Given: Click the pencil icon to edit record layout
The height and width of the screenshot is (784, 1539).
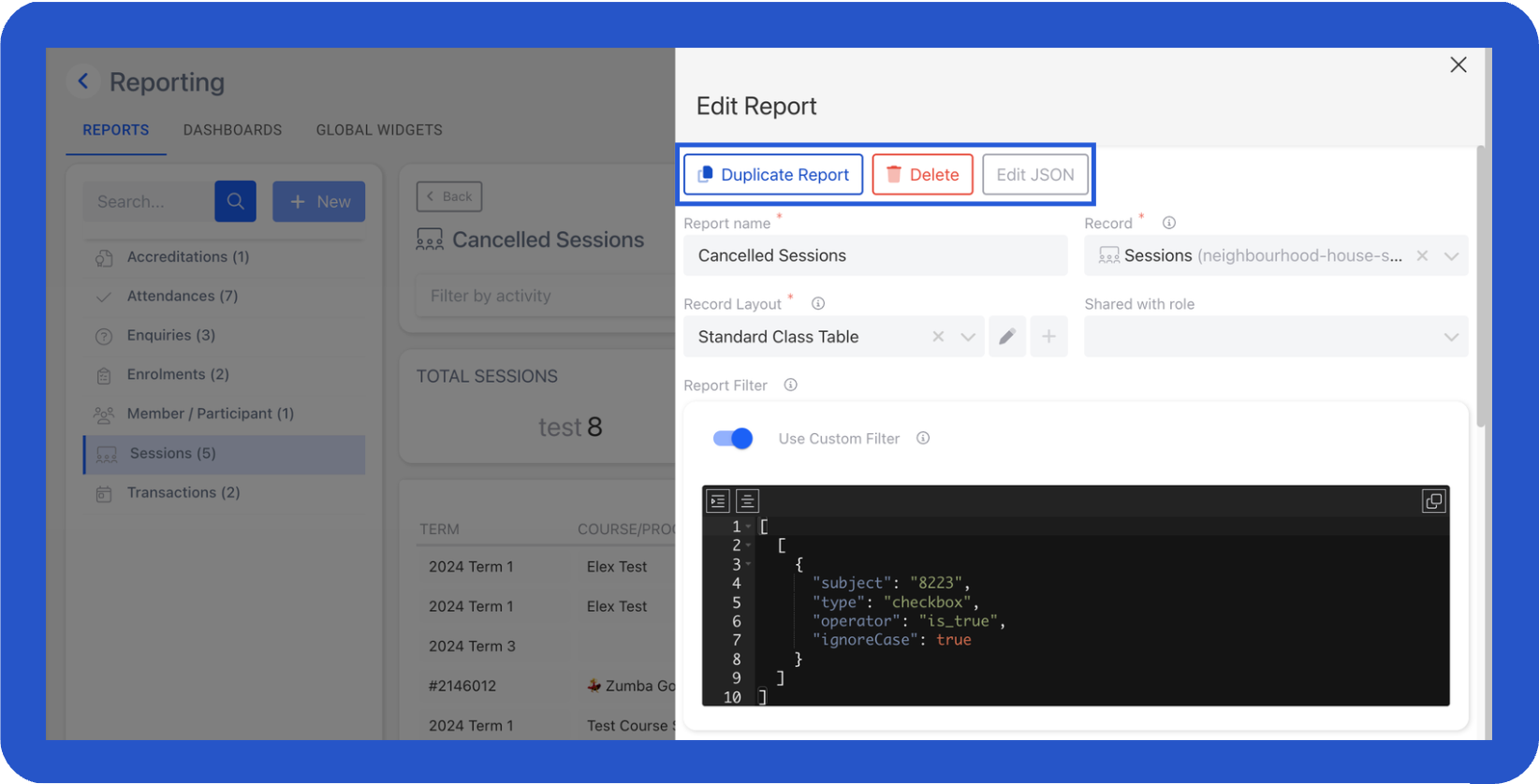Looking at the screenshot, I should [1007, 337].
